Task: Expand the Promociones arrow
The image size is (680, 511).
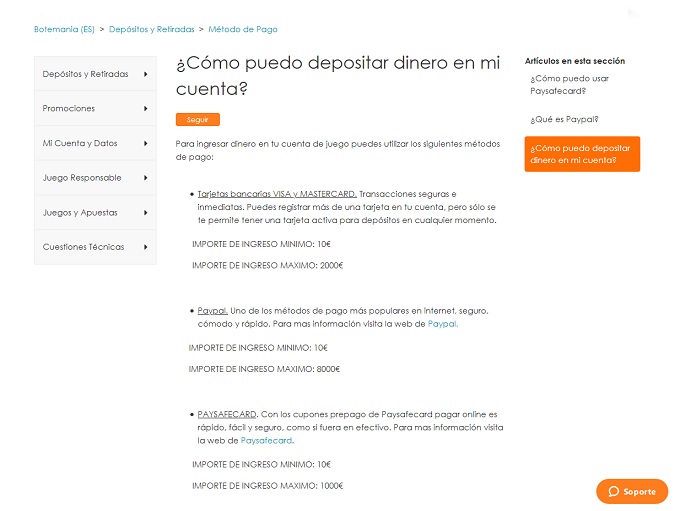Action: 146,108
